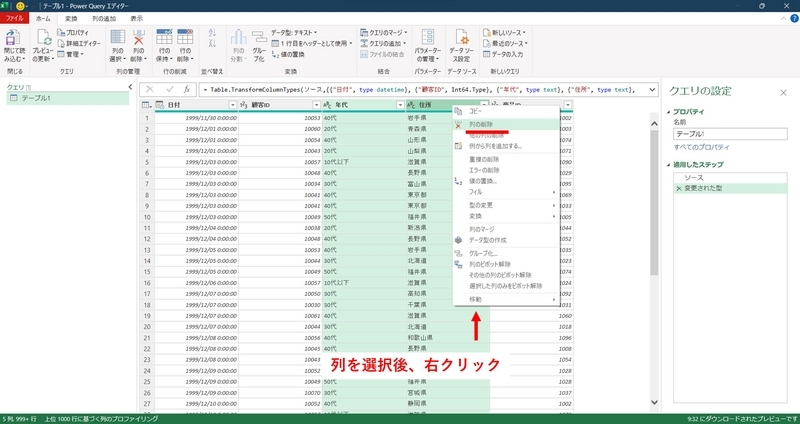Choose コピー in the context menu
The width and height of the screenshot is (800, 424).
coord(506,111)
